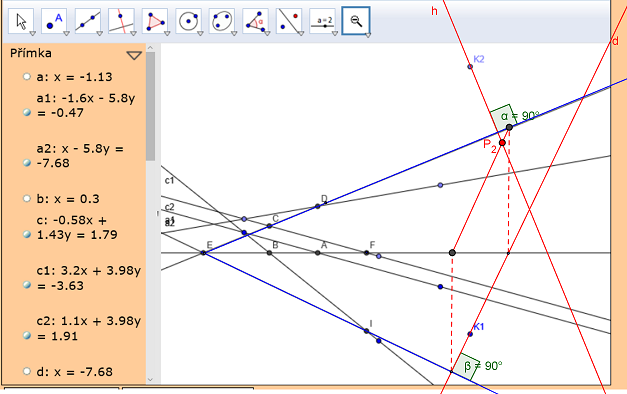The height and width of the screenshot is (394, 627).
Task: Select equation c2: 1.1x + 3.98y = 1.91
Action: [x=88, y=328]
